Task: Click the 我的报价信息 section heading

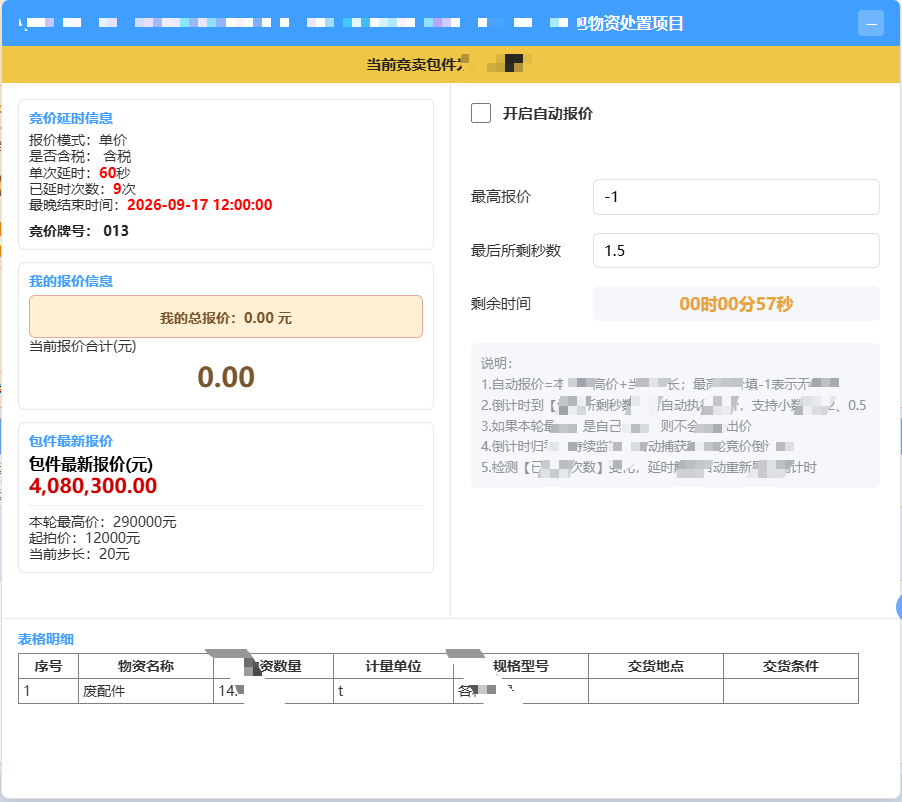Action: pyautogui.click(x=71, y=281)
